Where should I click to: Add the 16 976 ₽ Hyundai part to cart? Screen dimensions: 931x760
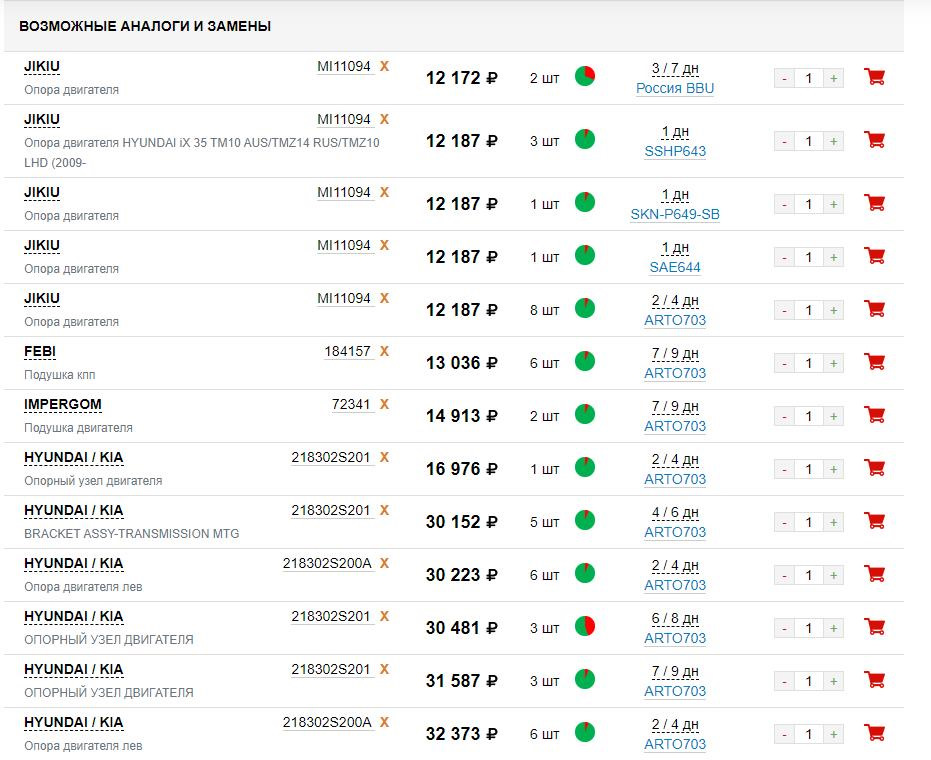coord(875,468)
